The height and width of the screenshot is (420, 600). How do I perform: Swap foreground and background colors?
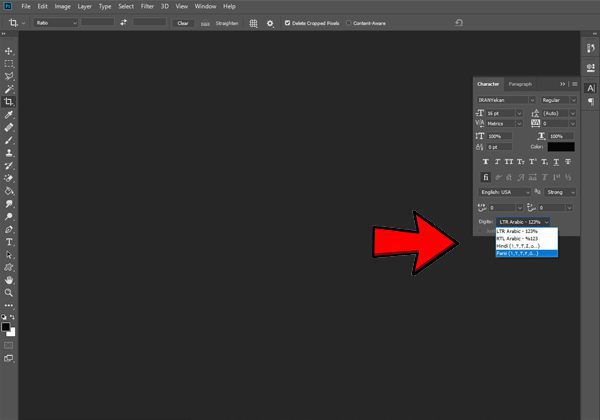coord(12,317)
